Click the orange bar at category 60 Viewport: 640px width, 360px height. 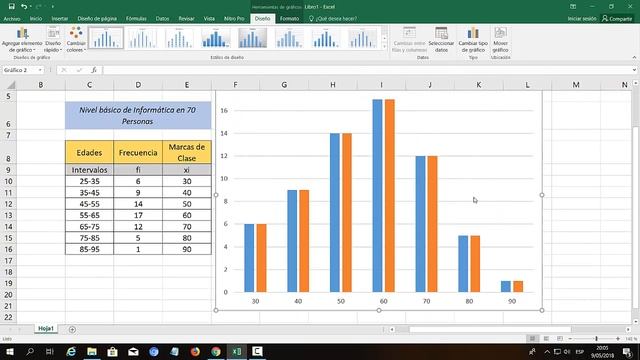pos(389,196)
